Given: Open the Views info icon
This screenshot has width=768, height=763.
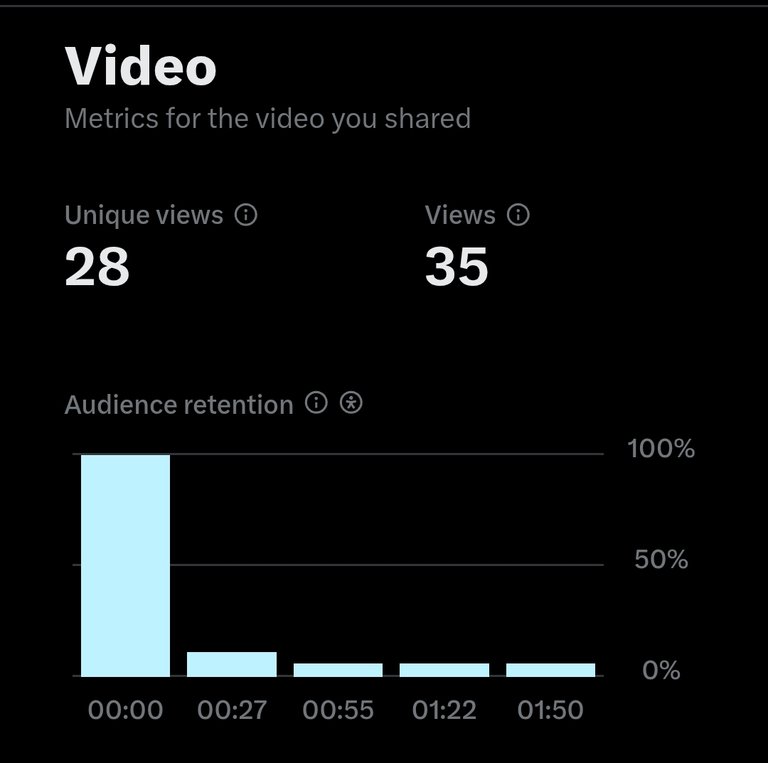Looking at the screenshot, I should (518, 215).
